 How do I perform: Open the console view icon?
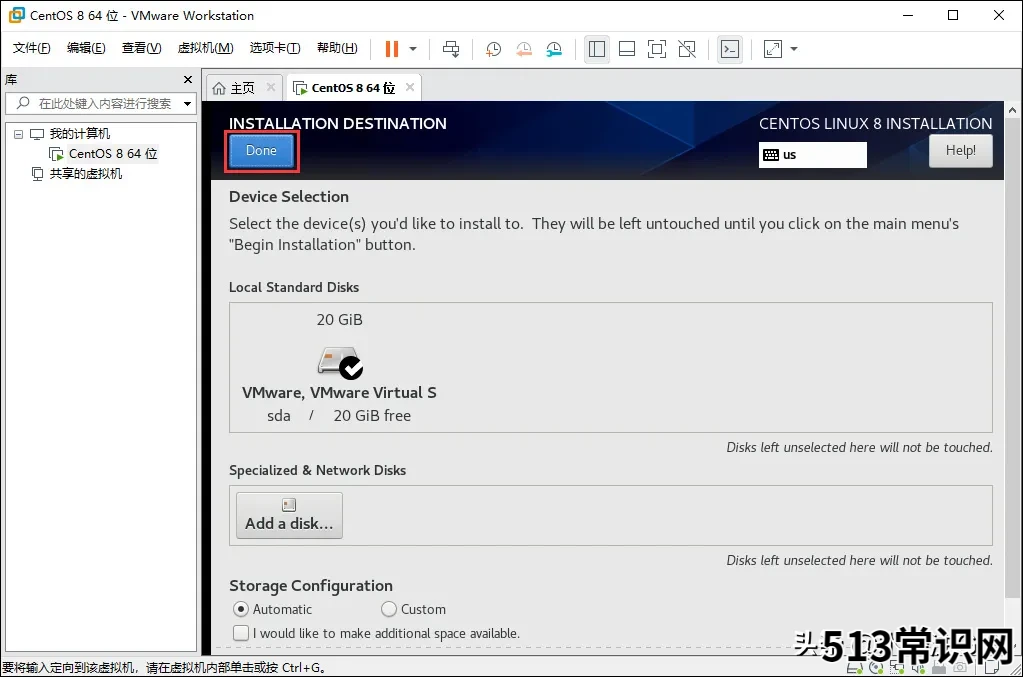730,49
